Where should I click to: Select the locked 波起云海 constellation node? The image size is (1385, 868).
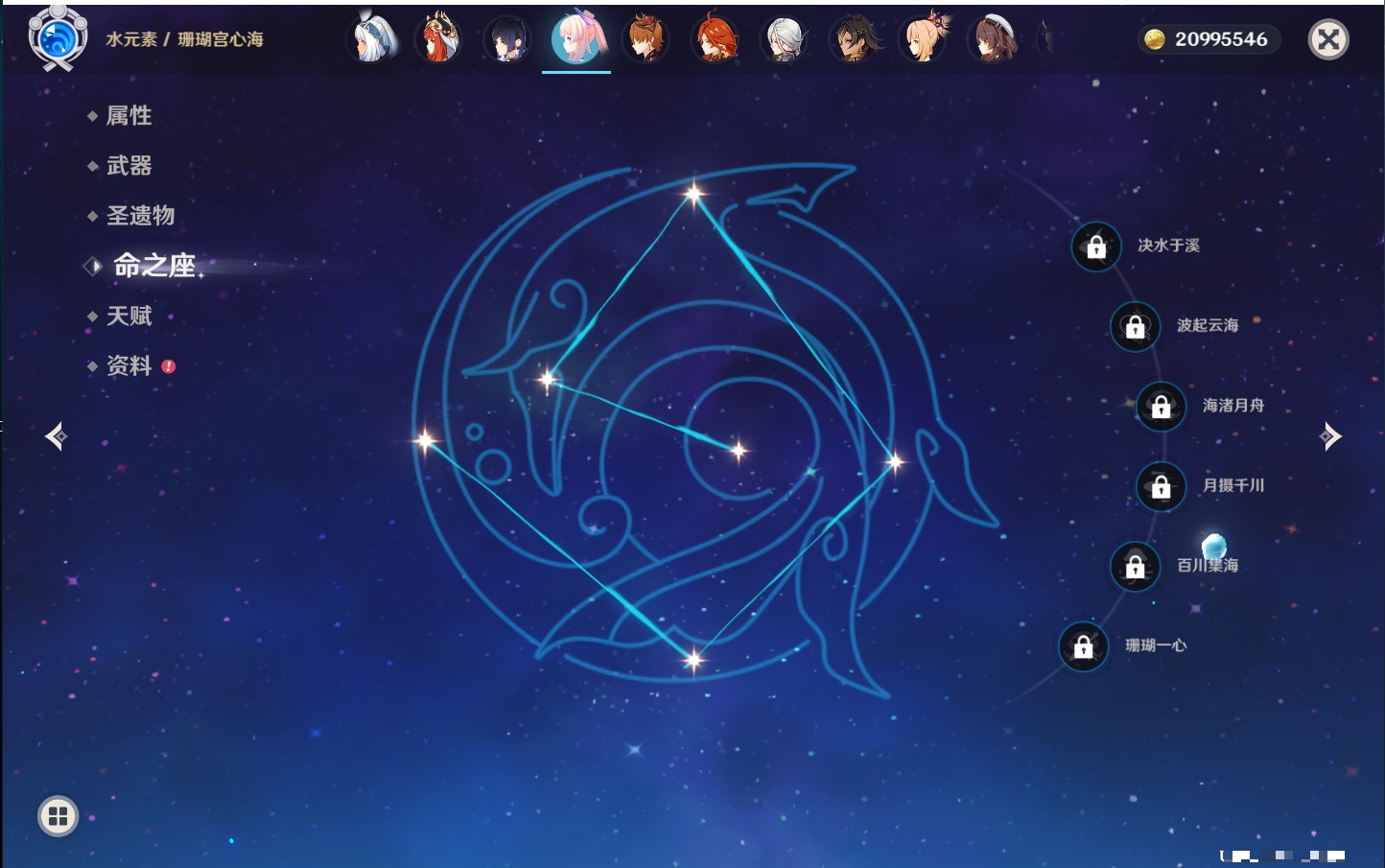[1135, 326]
